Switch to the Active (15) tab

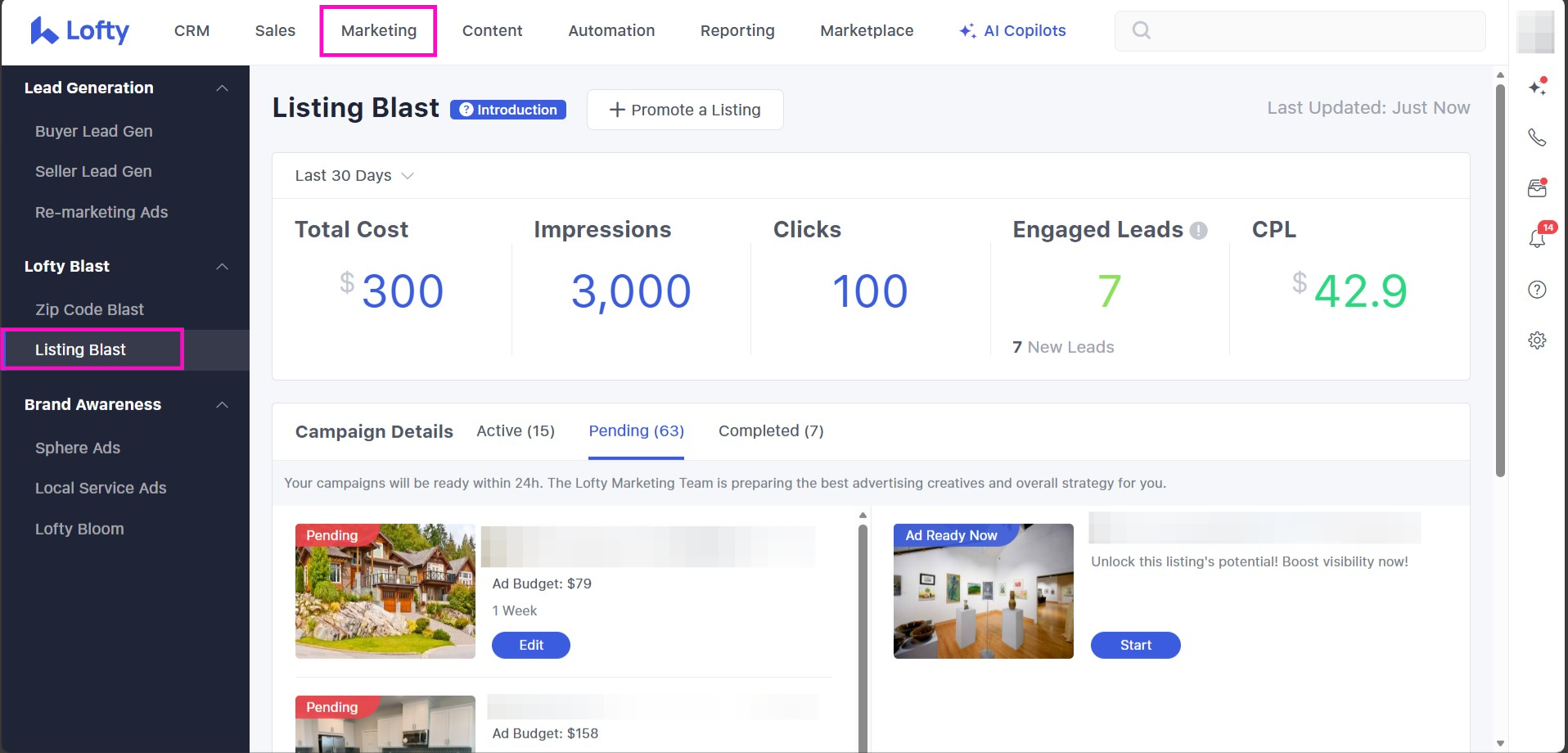click(516, 431)
